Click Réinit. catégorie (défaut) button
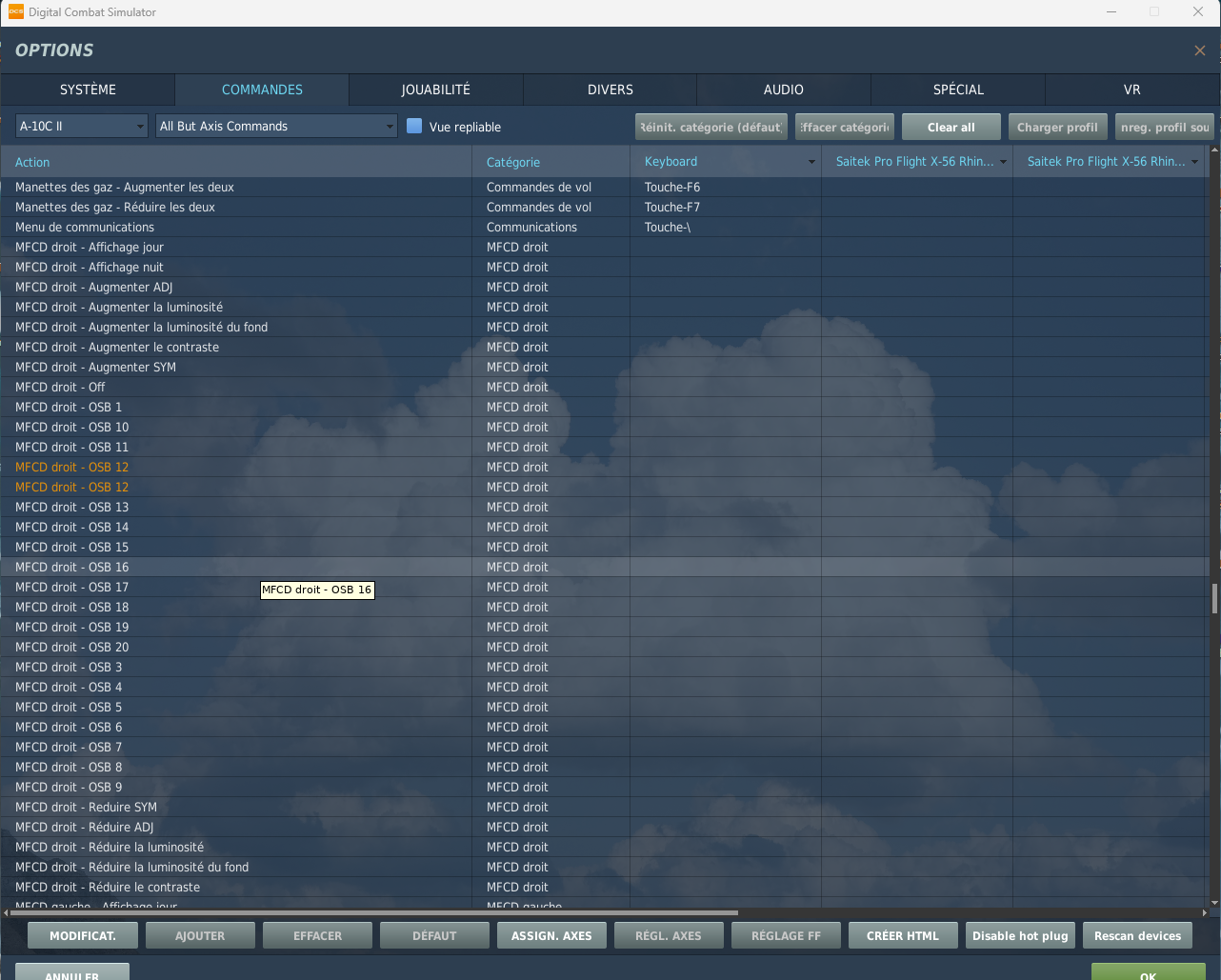The width and height of the screenshot is (1221, 980). [711, 127]
